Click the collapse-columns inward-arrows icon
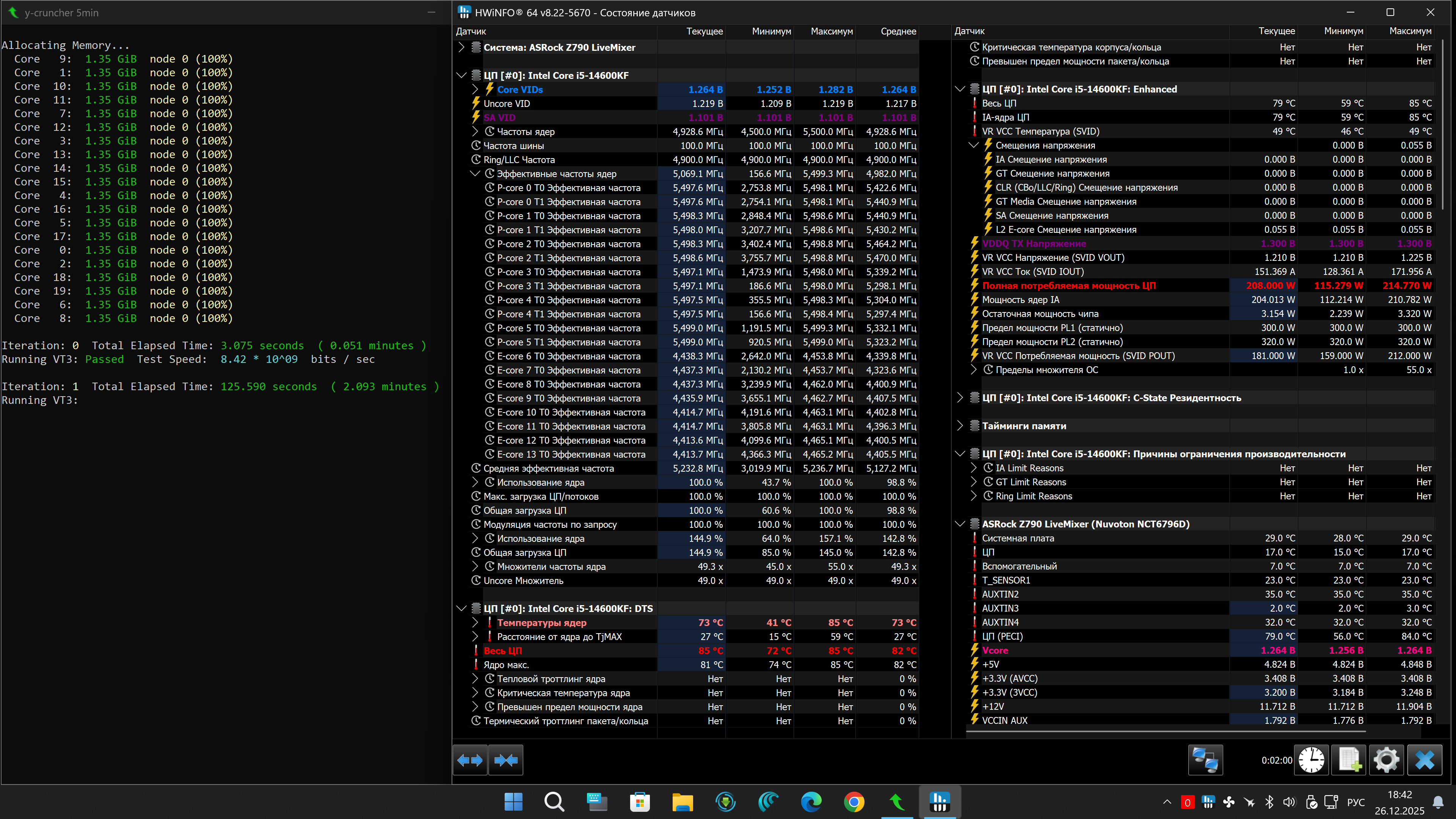The height and width of the screenshot is (819, 1456). (x=506, y=760)
